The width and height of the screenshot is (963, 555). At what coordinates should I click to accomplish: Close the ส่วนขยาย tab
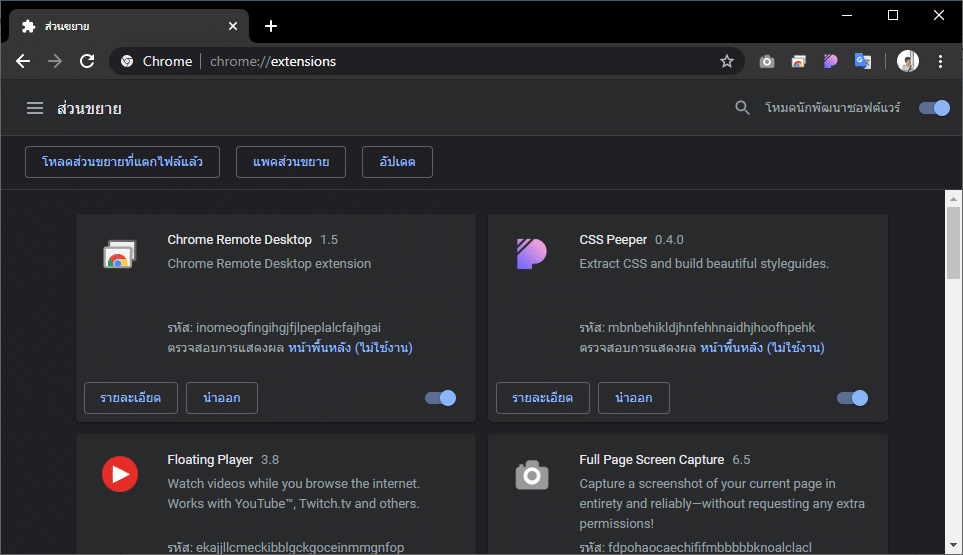coord(233,26)
